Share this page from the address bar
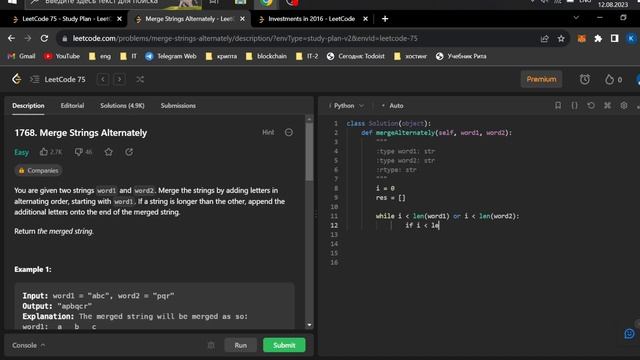The image size is (640, 360). click(x=544, y=38)
